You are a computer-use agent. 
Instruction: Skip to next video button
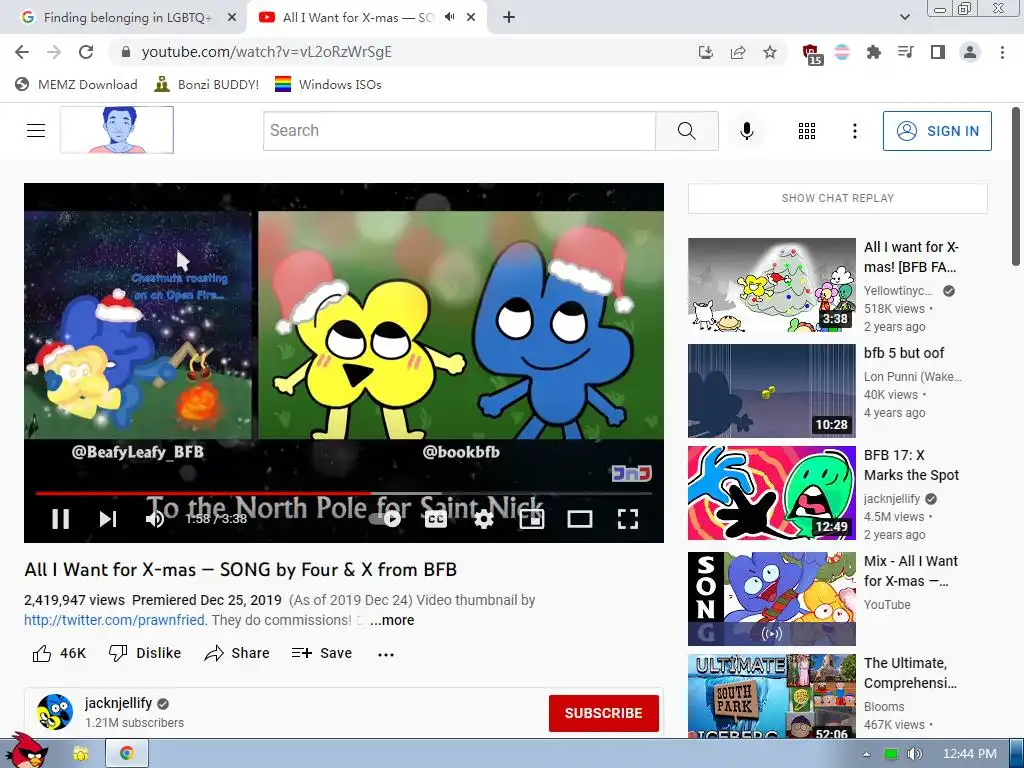pyautogui.click(x=108, y=519)
